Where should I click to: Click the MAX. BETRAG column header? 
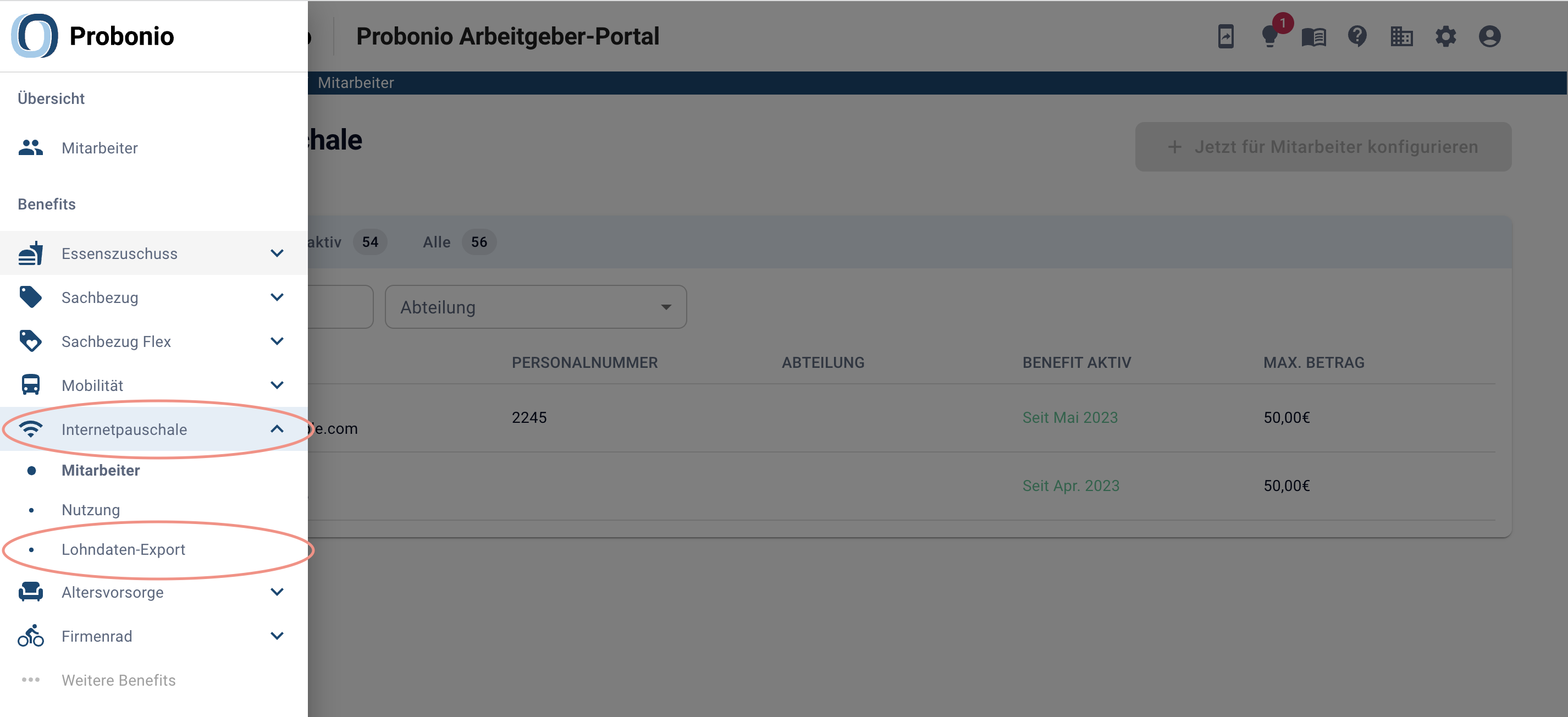pyautogui.click(x=1313, y=363)
